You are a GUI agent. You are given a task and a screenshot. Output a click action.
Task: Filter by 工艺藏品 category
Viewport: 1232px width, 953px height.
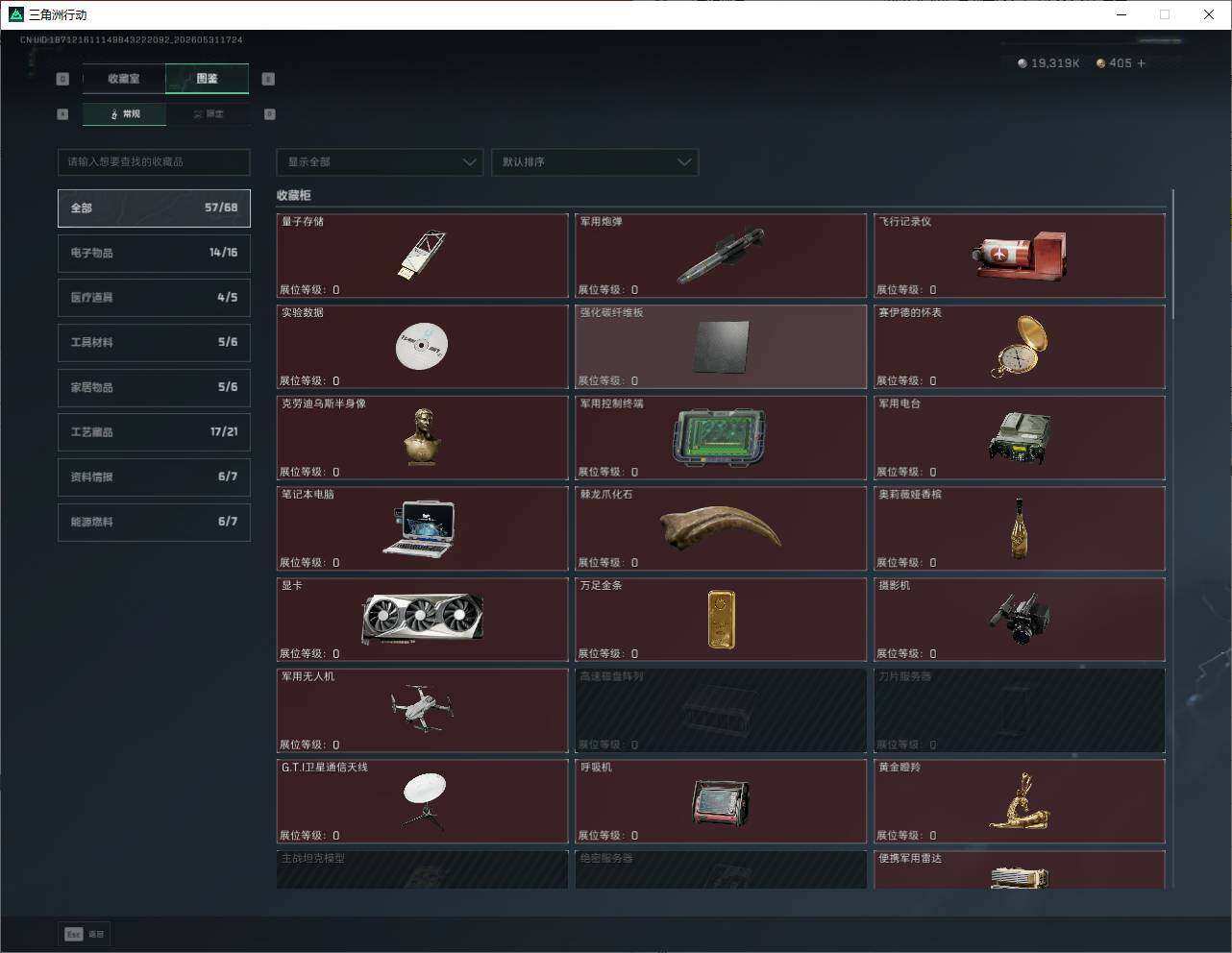(x=154, y=432)
